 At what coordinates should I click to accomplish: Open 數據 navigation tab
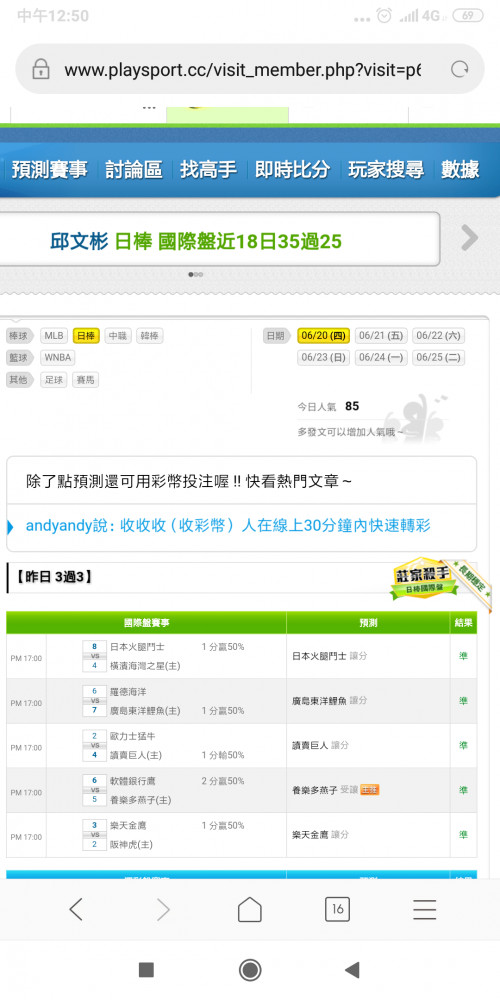(x=460, y=169)
